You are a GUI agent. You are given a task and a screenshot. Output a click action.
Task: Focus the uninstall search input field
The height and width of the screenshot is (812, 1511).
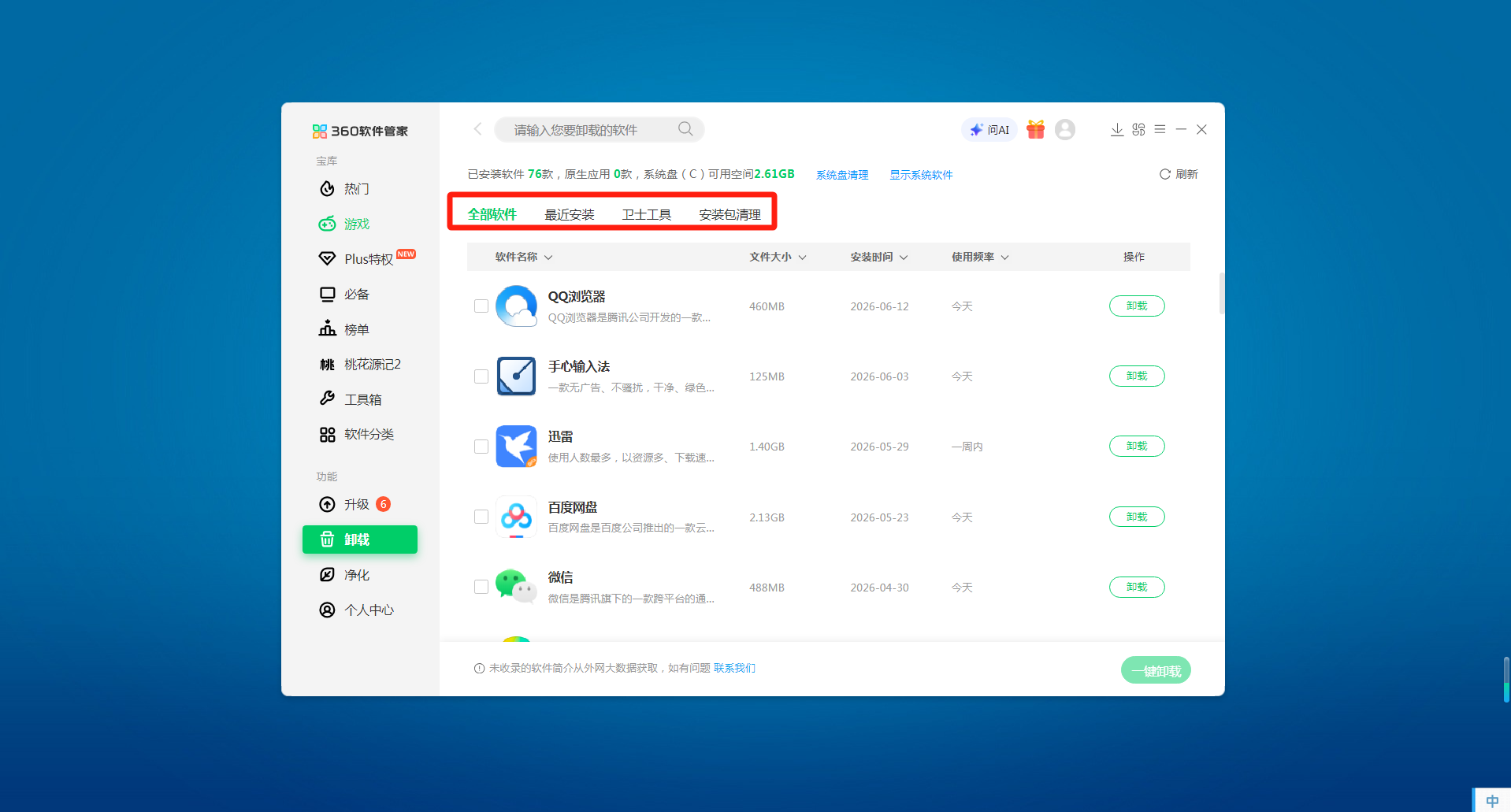[x=599, y=130]
